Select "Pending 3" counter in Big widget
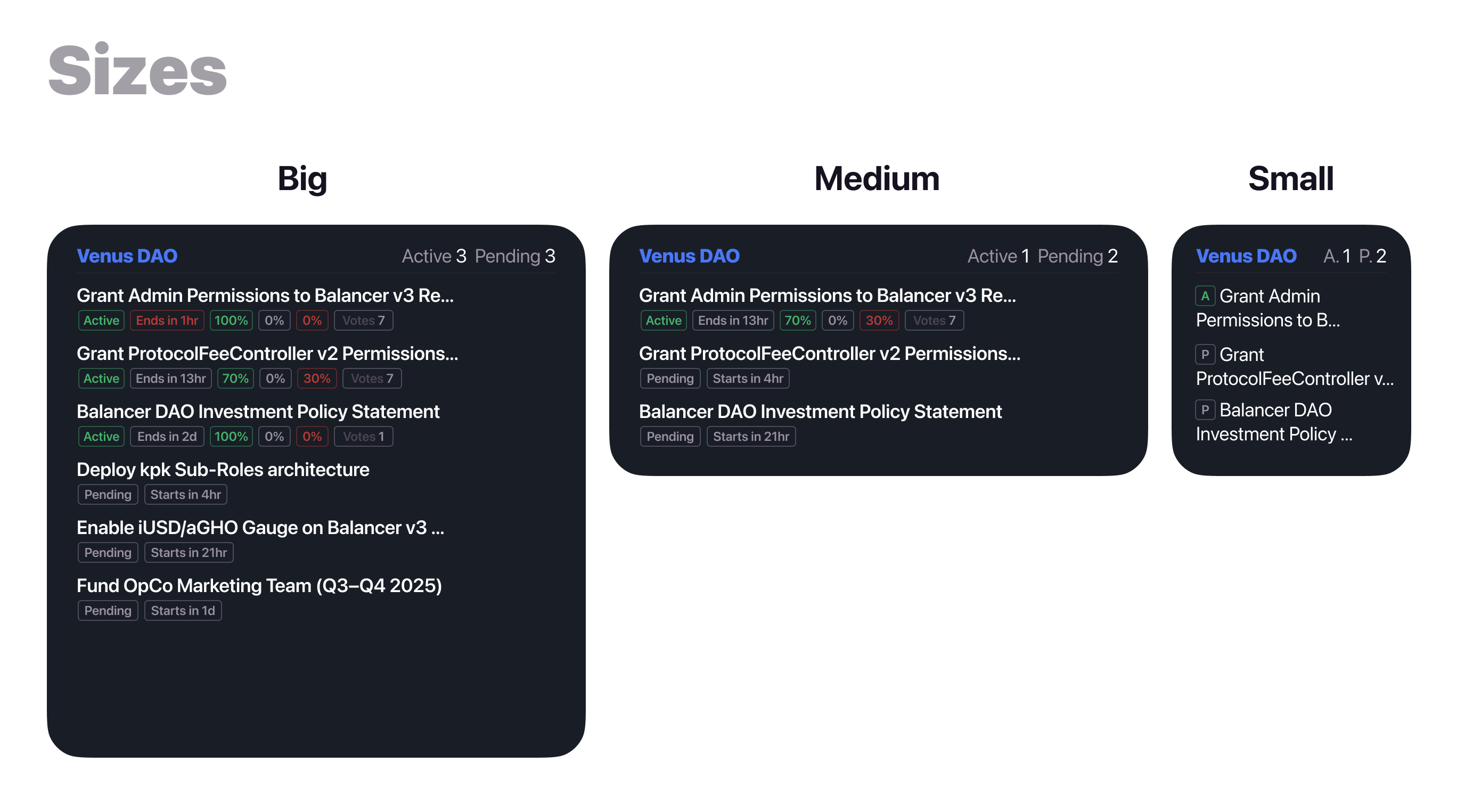1473x812 pixels. pyautogui.click(x=514, y=256)
